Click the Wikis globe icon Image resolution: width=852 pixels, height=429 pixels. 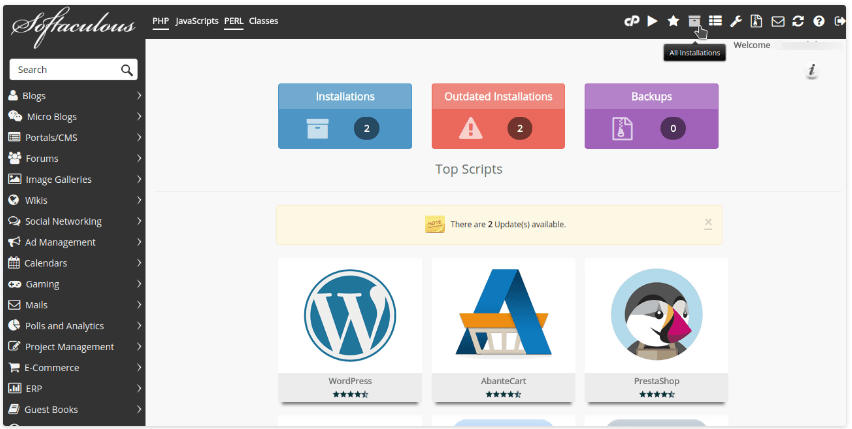(14, 200)
